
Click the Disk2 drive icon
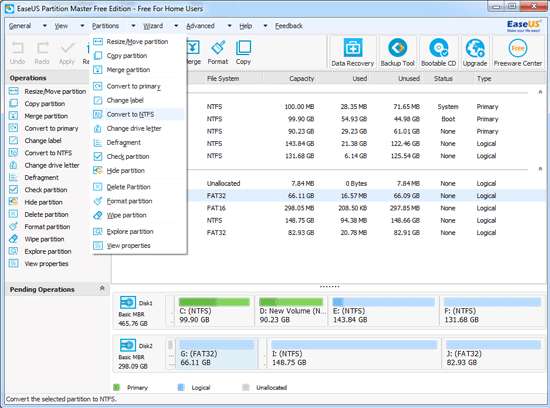click(128, 345)
